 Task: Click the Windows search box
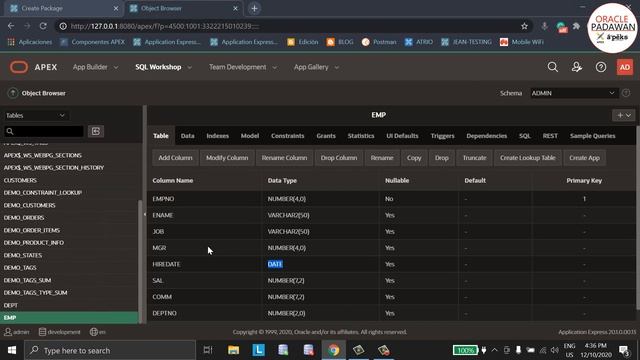click(x=110, y=350)
